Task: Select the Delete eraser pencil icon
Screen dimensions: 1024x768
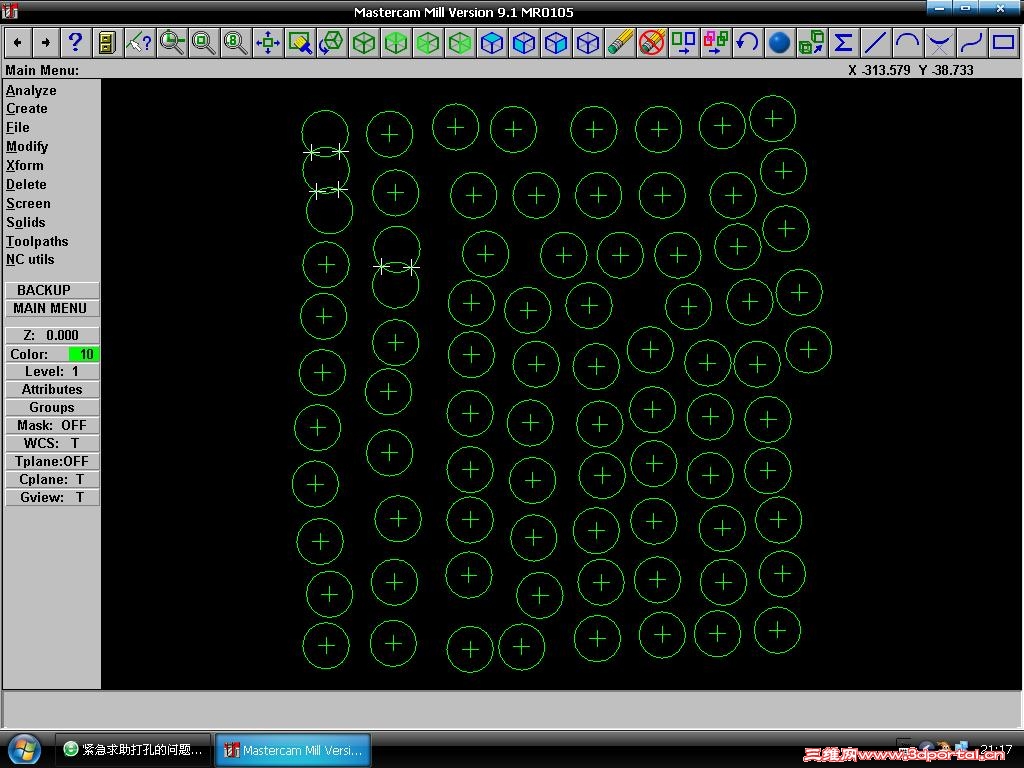Action: 619,43
